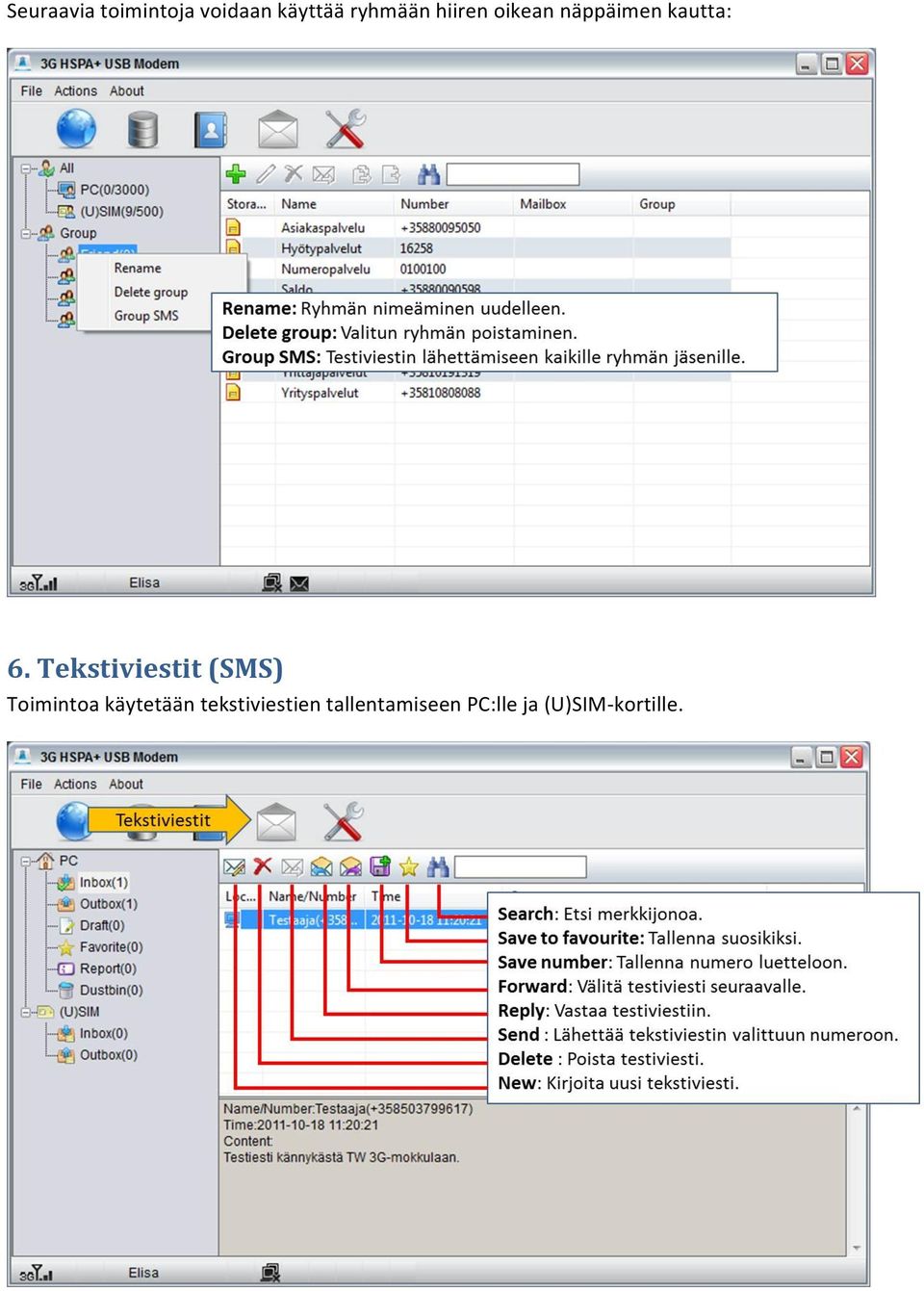This screenshot has width=924, height=1291.
Task: Select (U)SIM(9/500) in the contacts tree
Action: tap(121, 211)
